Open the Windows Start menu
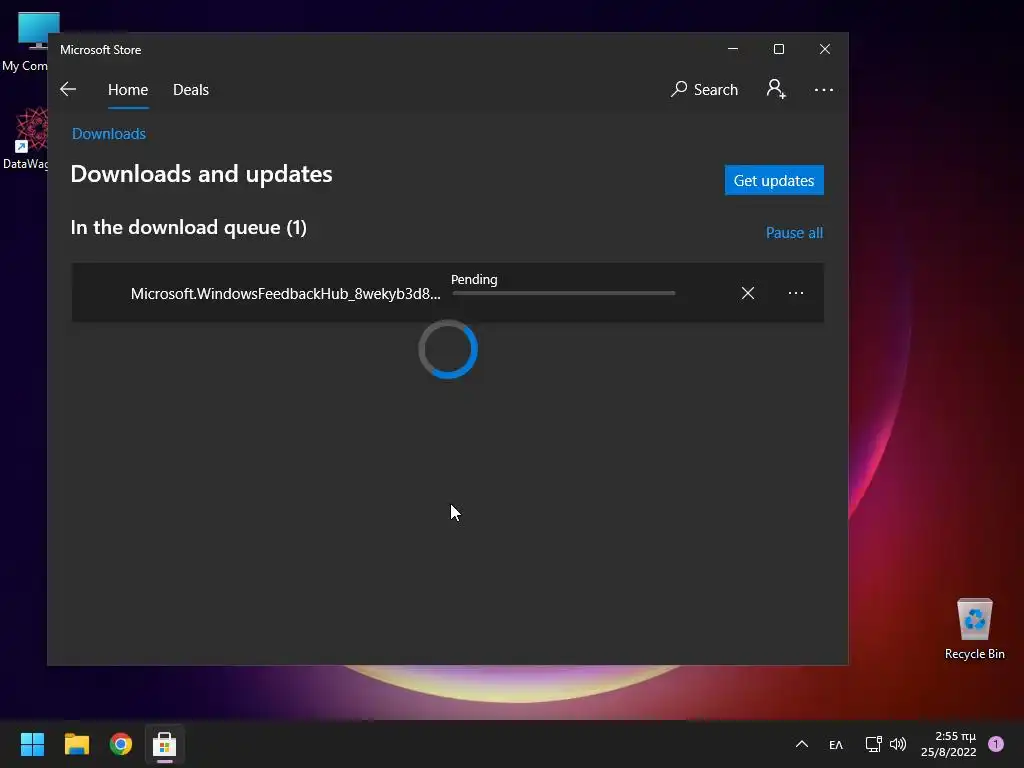 (32, 744)
